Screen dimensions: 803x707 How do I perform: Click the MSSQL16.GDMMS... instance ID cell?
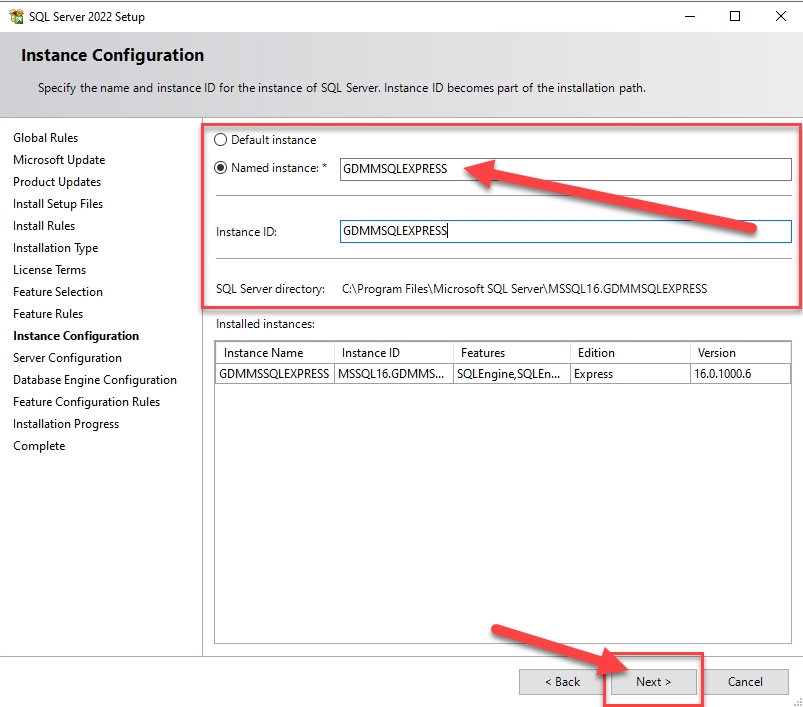point(394,374)
